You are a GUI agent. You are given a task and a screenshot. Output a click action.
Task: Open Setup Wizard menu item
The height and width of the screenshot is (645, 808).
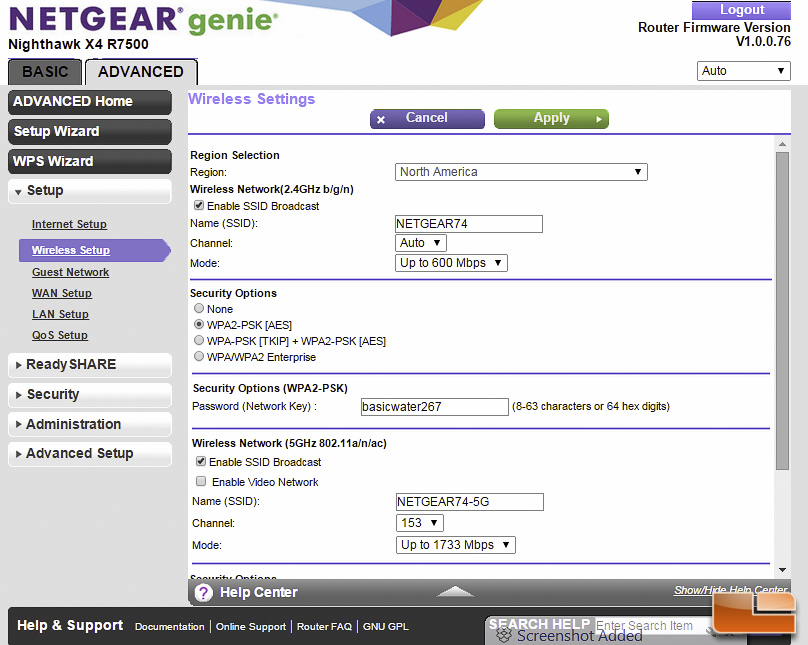(90, 132)
